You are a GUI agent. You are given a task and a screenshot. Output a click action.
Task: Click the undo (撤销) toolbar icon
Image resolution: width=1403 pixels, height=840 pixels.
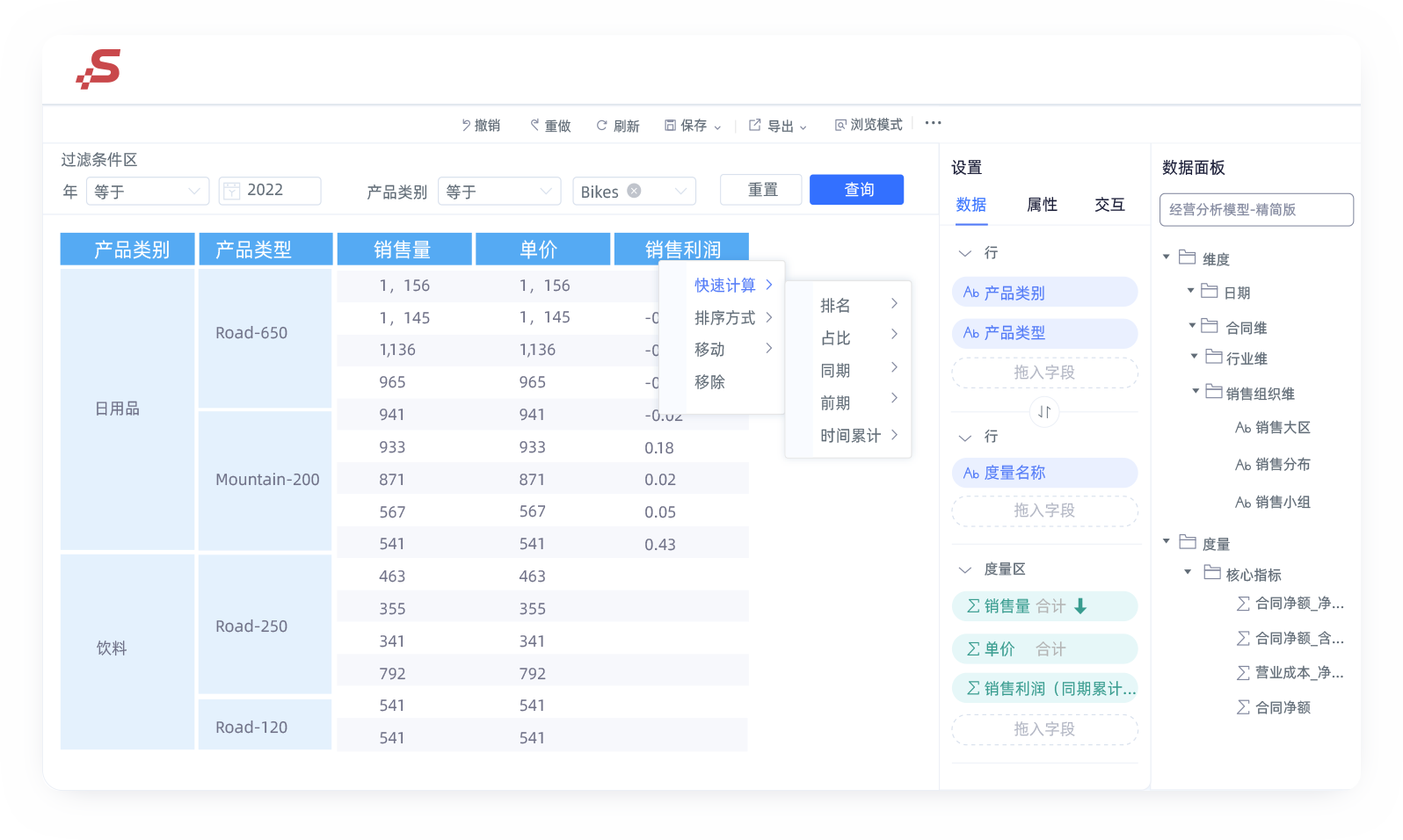[x=467, y=126]
